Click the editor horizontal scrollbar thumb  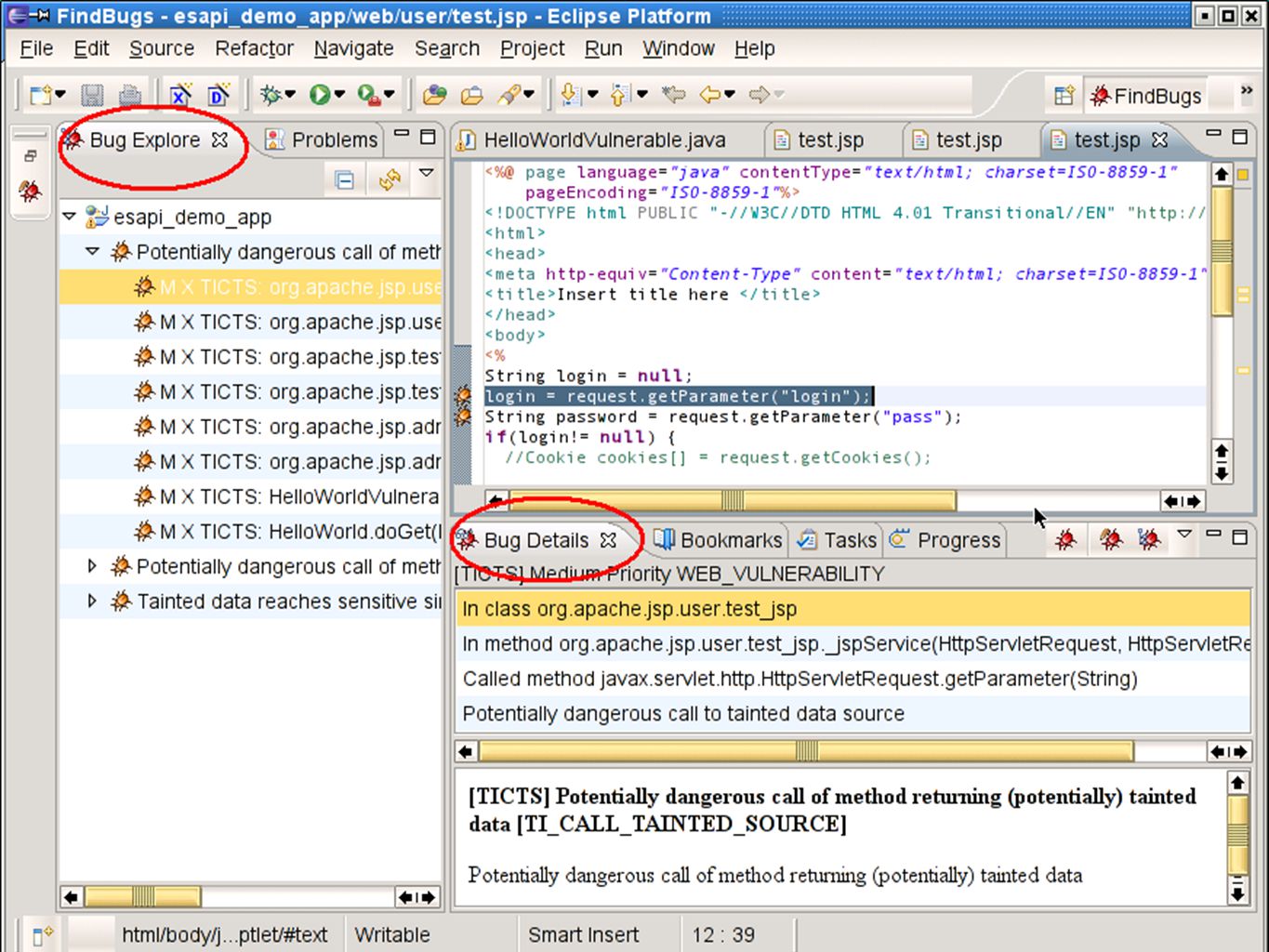[733, 501]
